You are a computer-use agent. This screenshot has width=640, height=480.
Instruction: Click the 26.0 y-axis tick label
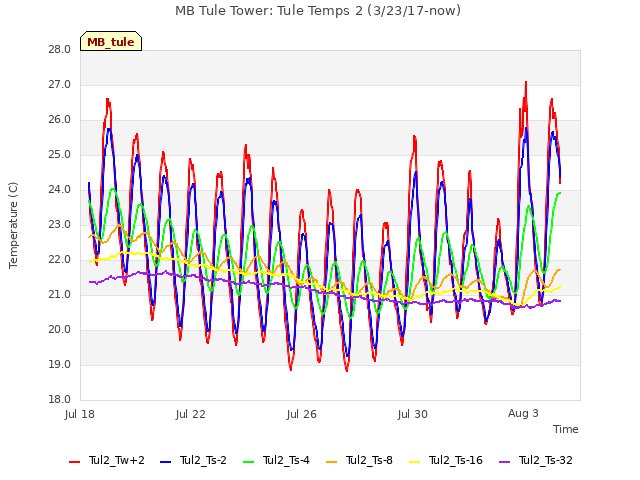60,120
